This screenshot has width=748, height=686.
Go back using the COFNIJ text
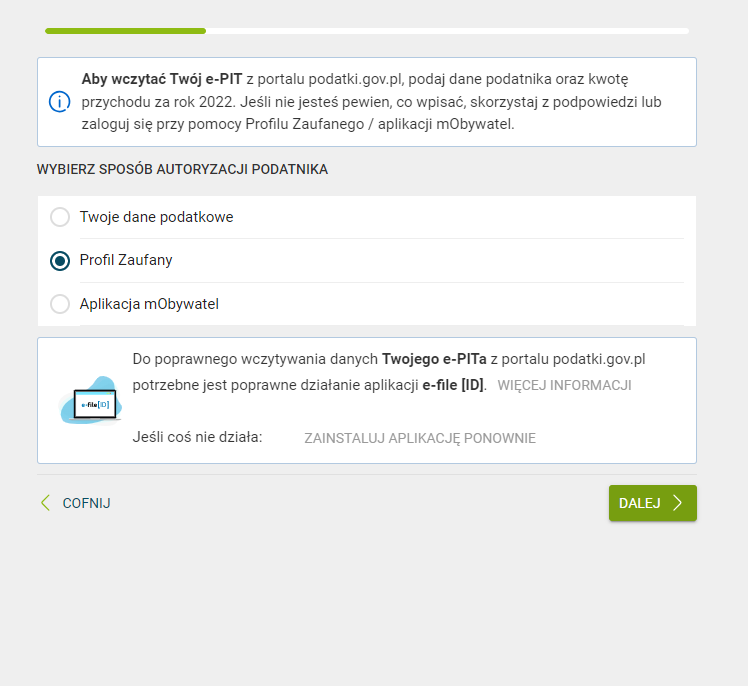(86, 503)
